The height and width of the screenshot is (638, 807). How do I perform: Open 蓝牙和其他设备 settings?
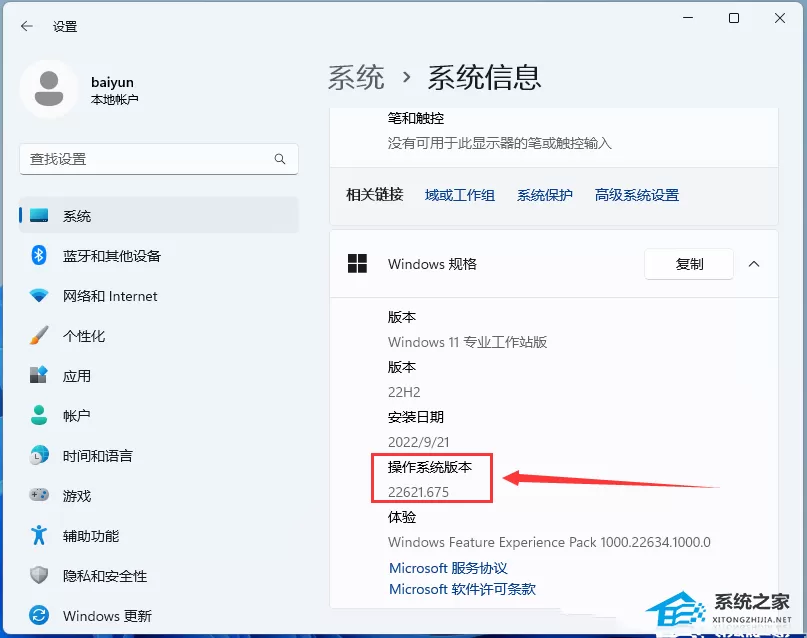pyautogui.click(x=159, y=256)
